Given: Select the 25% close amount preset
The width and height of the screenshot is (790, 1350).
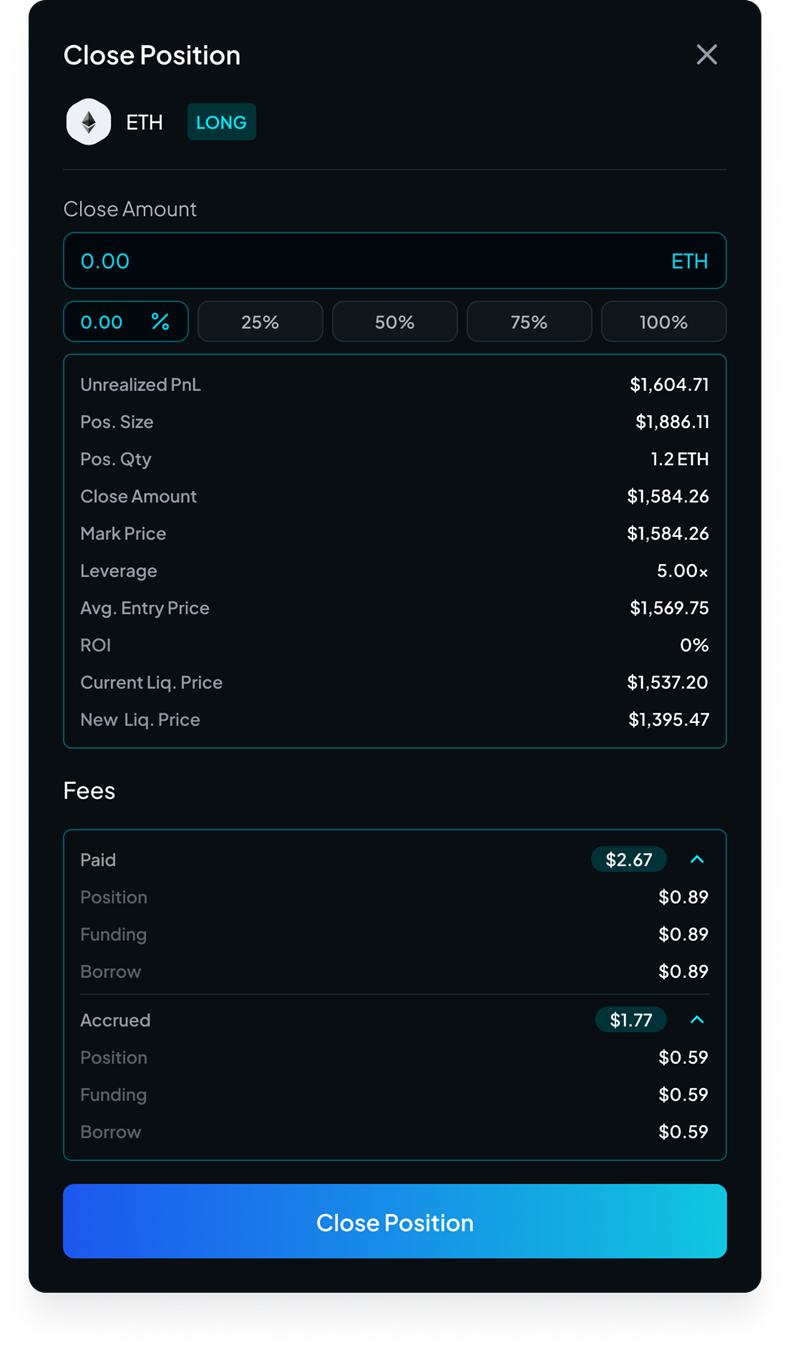Looking at the screenshot, I should 260,322.
